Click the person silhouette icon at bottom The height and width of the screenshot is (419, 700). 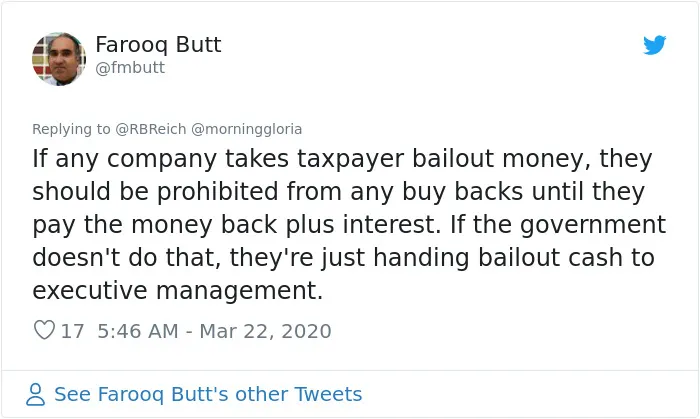tap(35, 394)
